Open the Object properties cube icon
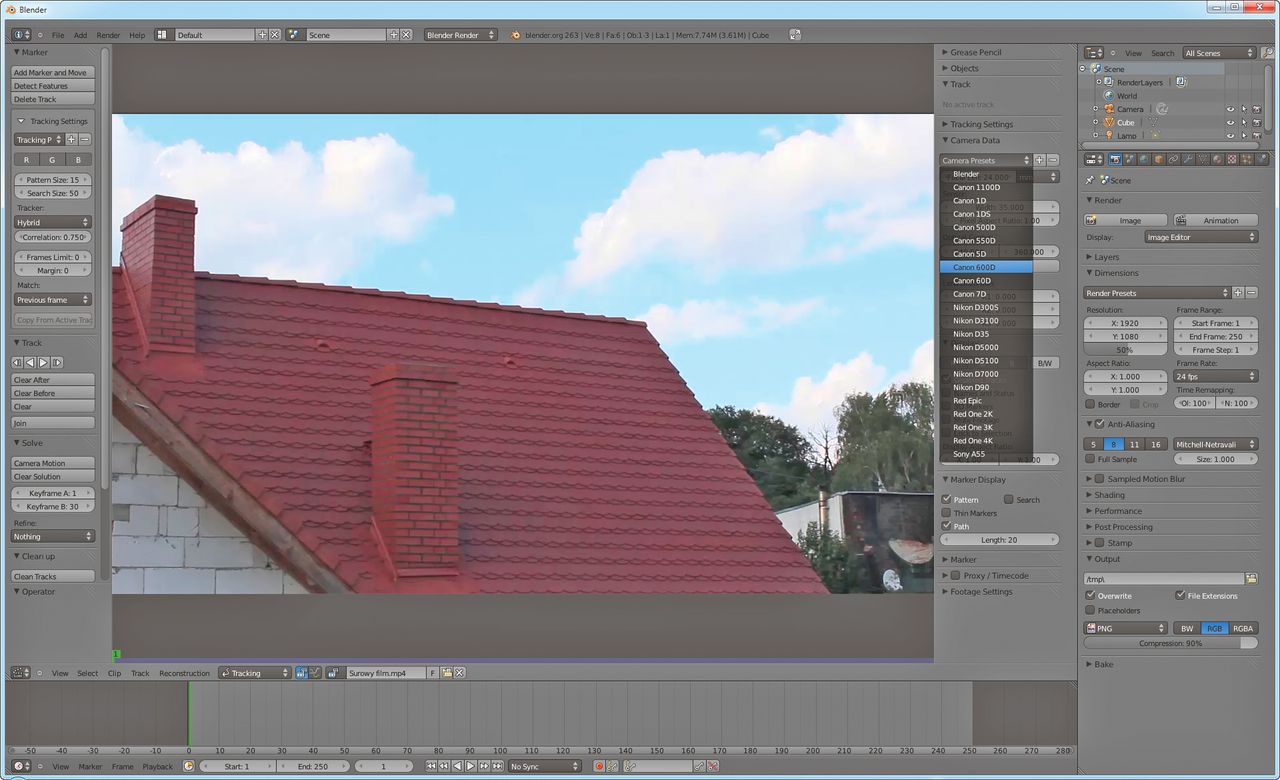 click(1159, 159)
